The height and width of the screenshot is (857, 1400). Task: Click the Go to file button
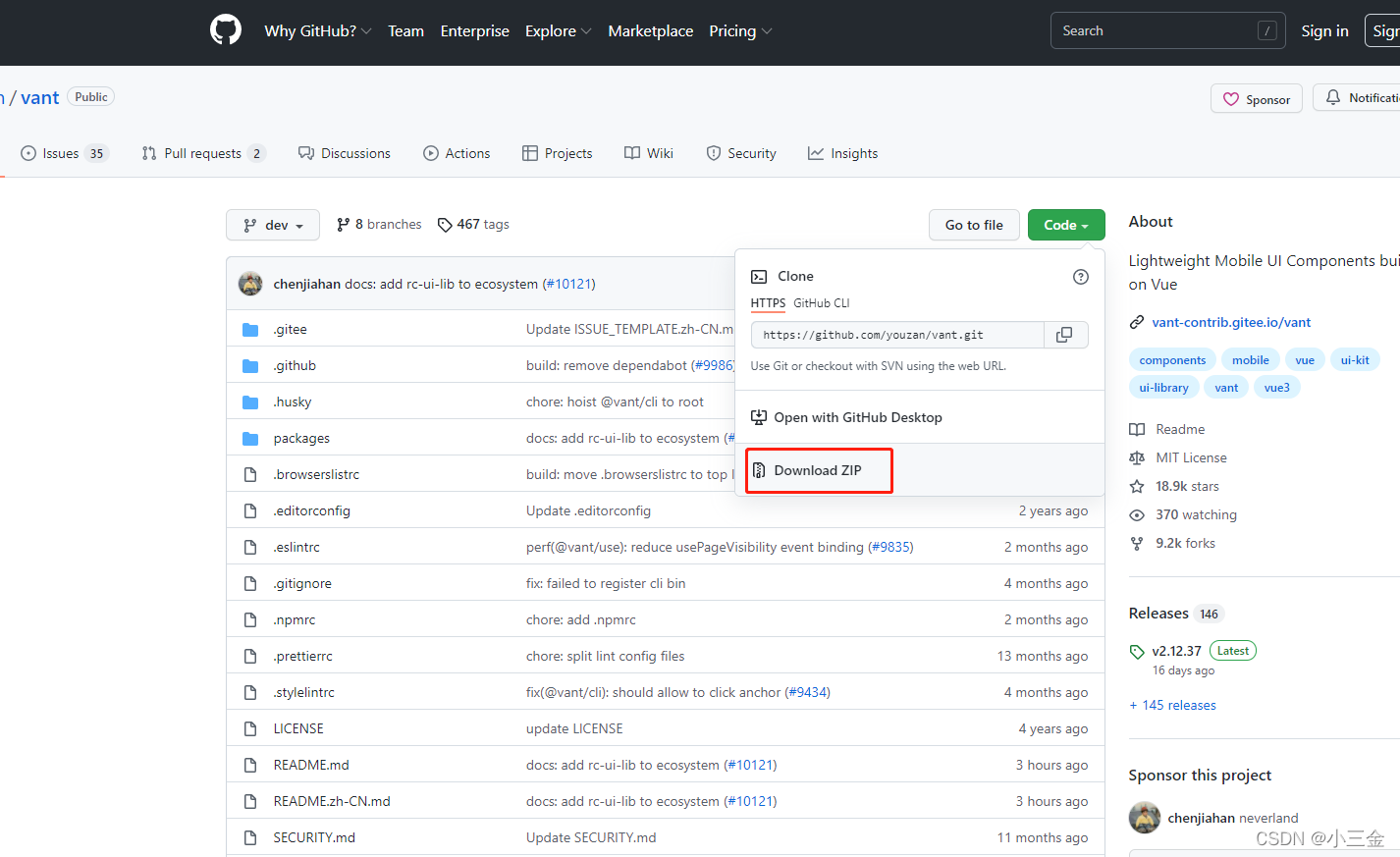point(974,225)
